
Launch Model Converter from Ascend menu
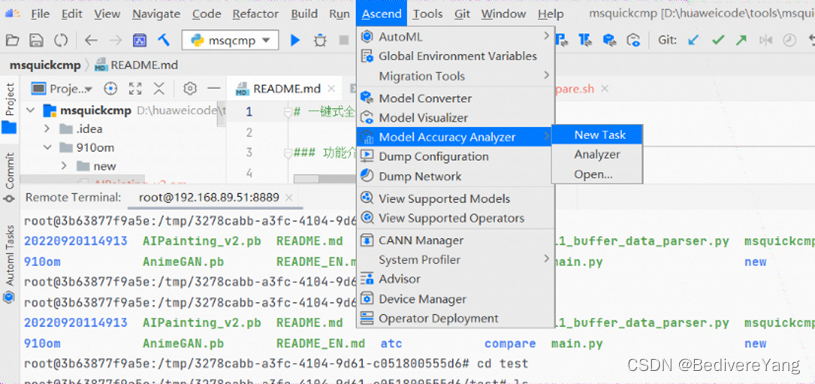[x=456, y=98]
